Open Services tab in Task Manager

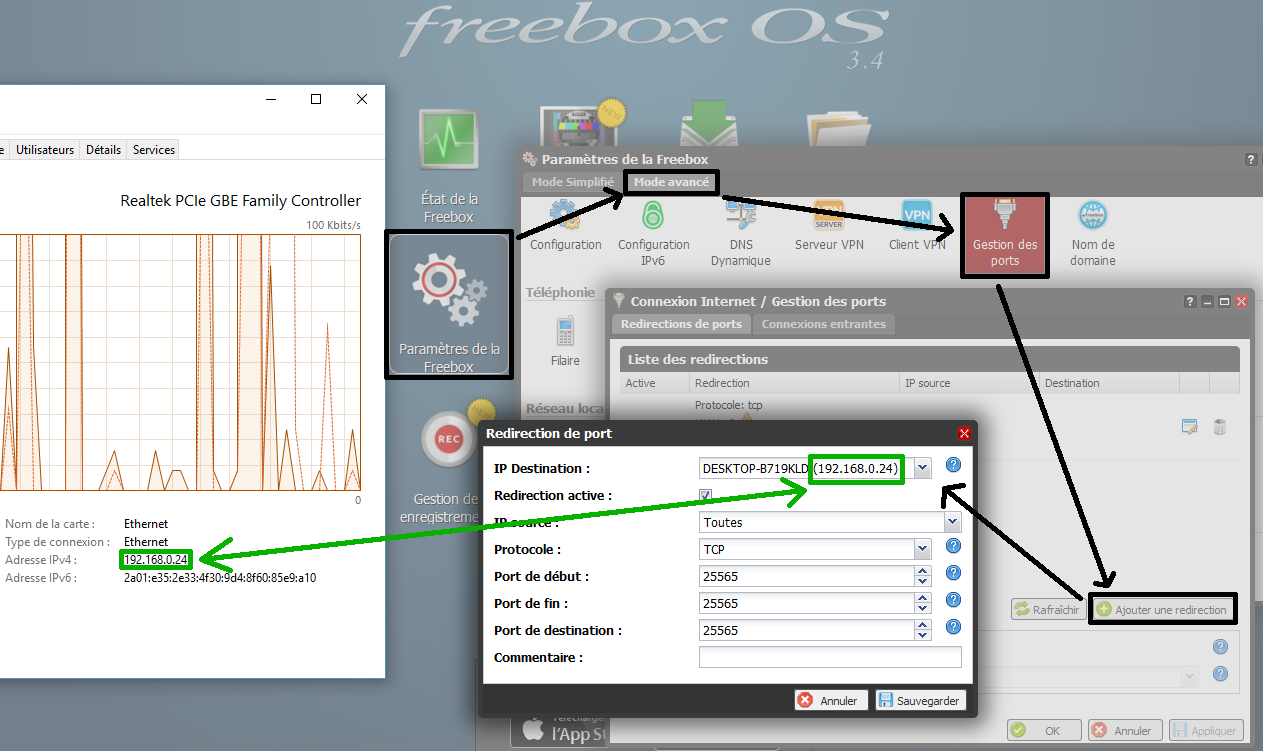point(154,150)
